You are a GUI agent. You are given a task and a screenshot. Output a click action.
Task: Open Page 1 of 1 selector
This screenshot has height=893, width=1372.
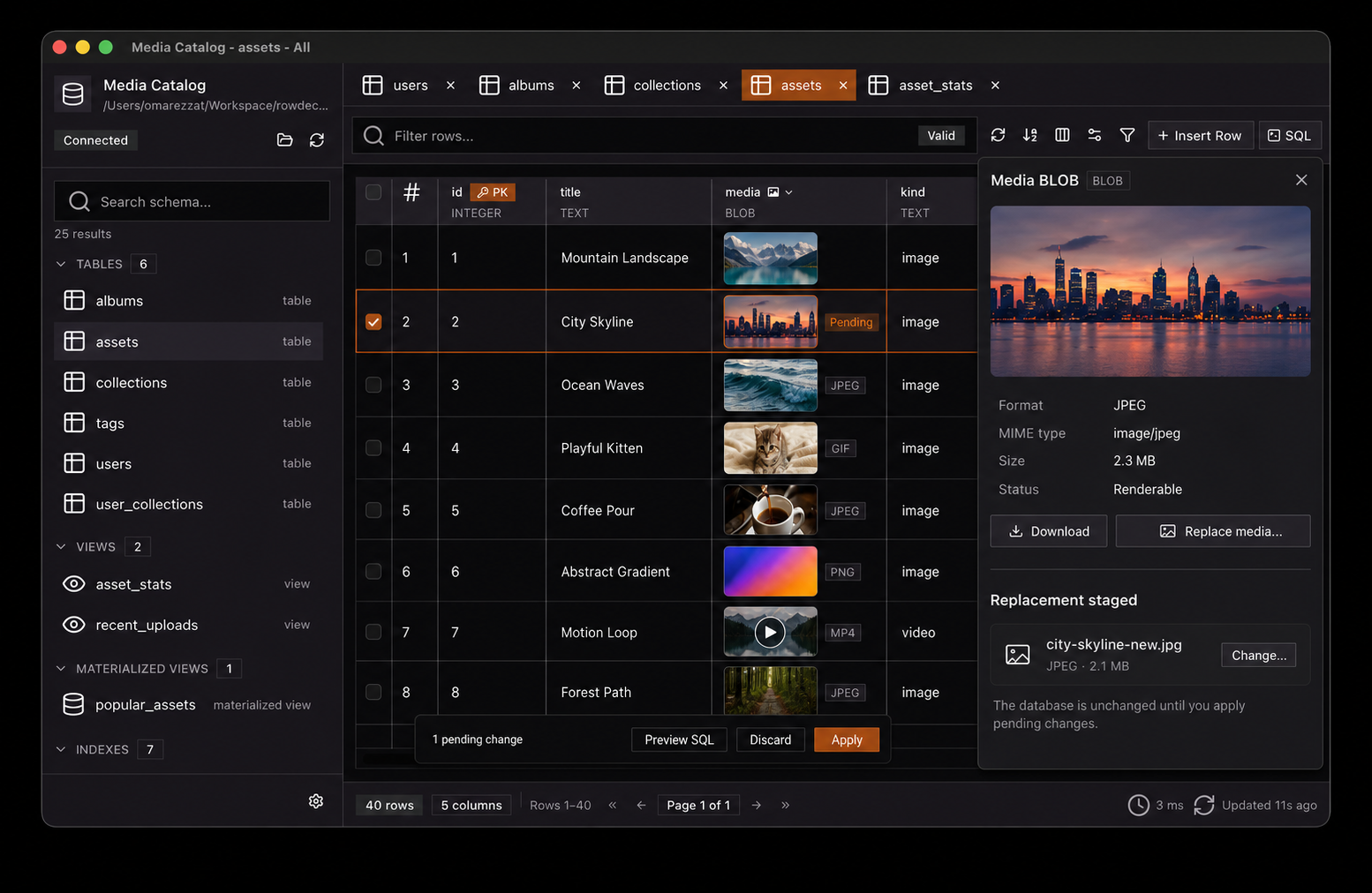click(x=698, y=805)
